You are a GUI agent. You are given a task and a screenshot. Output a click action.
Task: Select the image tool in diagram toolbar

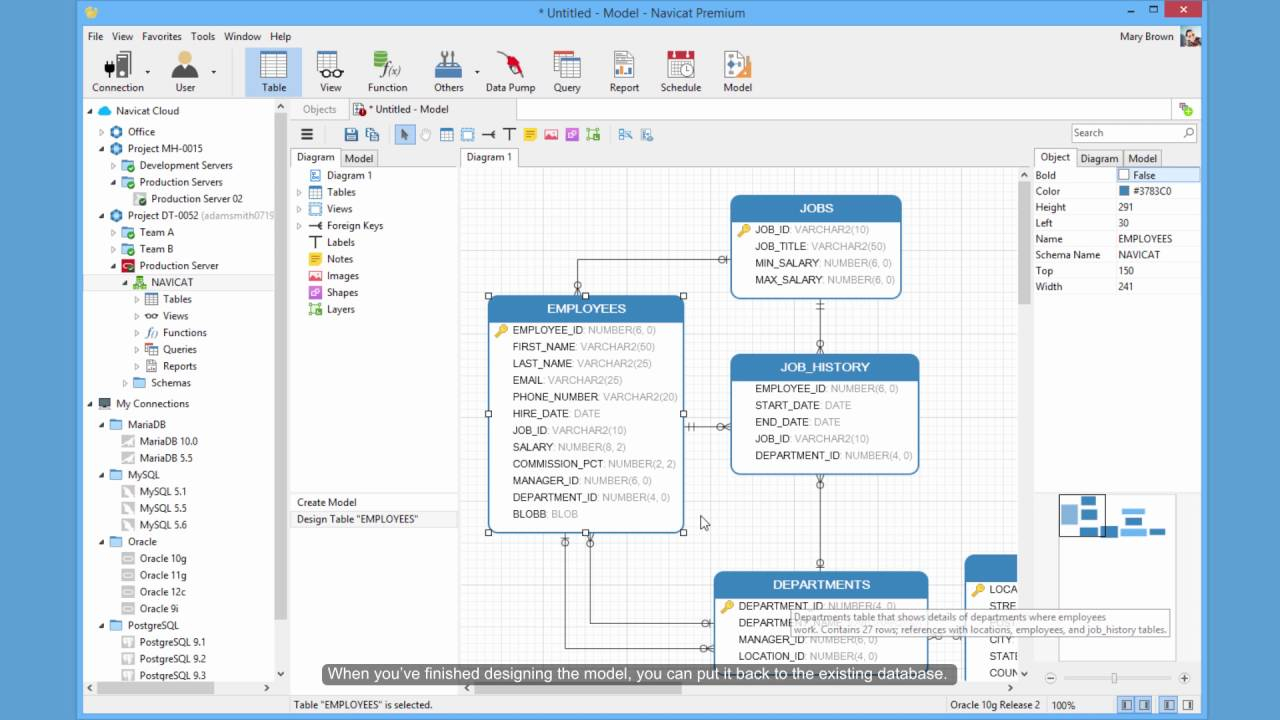(551, 134)
